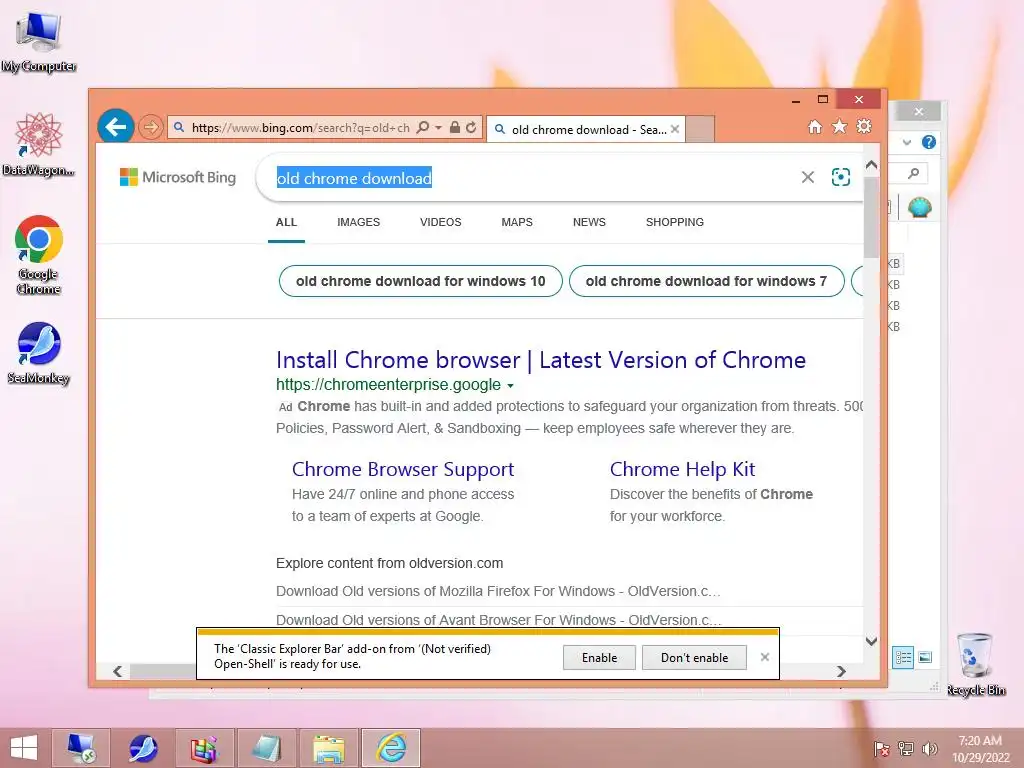Open Favorites star icon
The height and width of the screenshot is (768, 1024).
point(839,126)
